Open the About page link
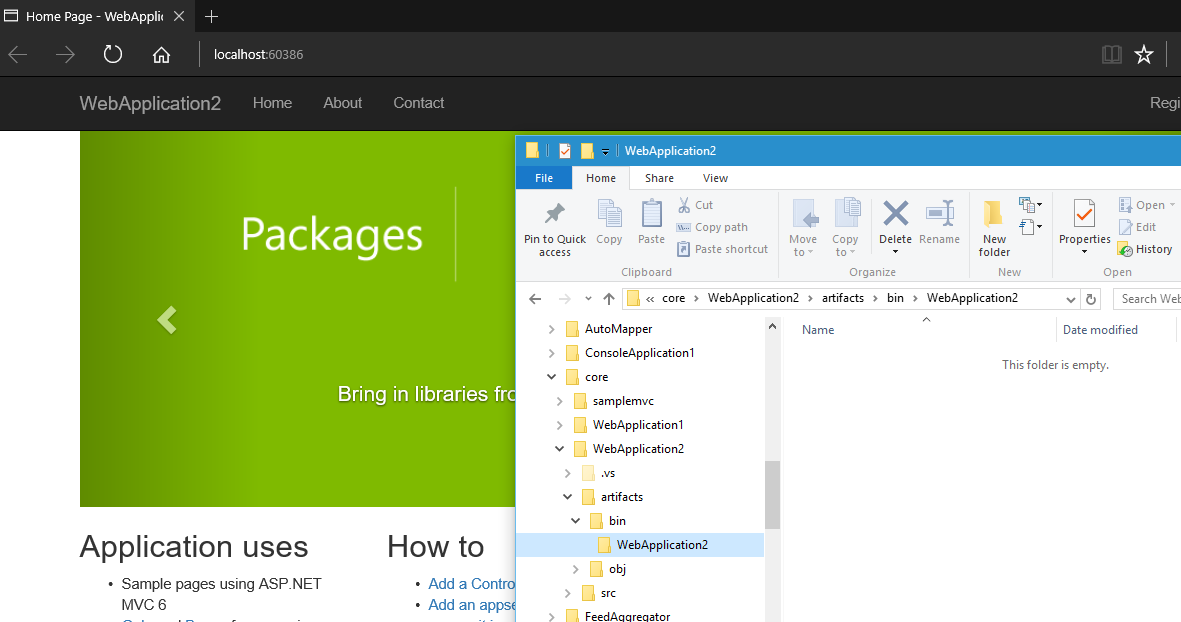This screenshot has height=622, width=1181. click(x=342, y=103)
